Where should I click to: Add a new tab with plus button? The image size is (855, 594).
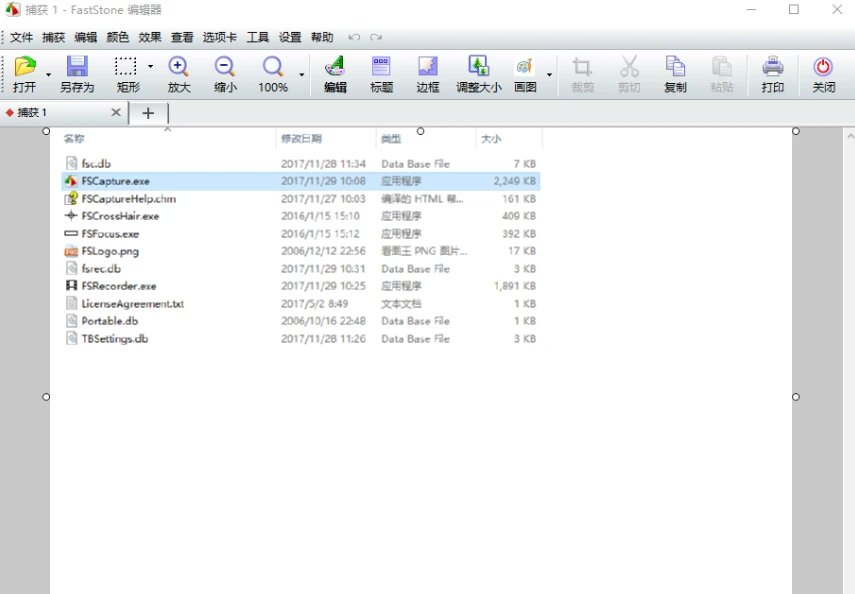pos(148,113)
